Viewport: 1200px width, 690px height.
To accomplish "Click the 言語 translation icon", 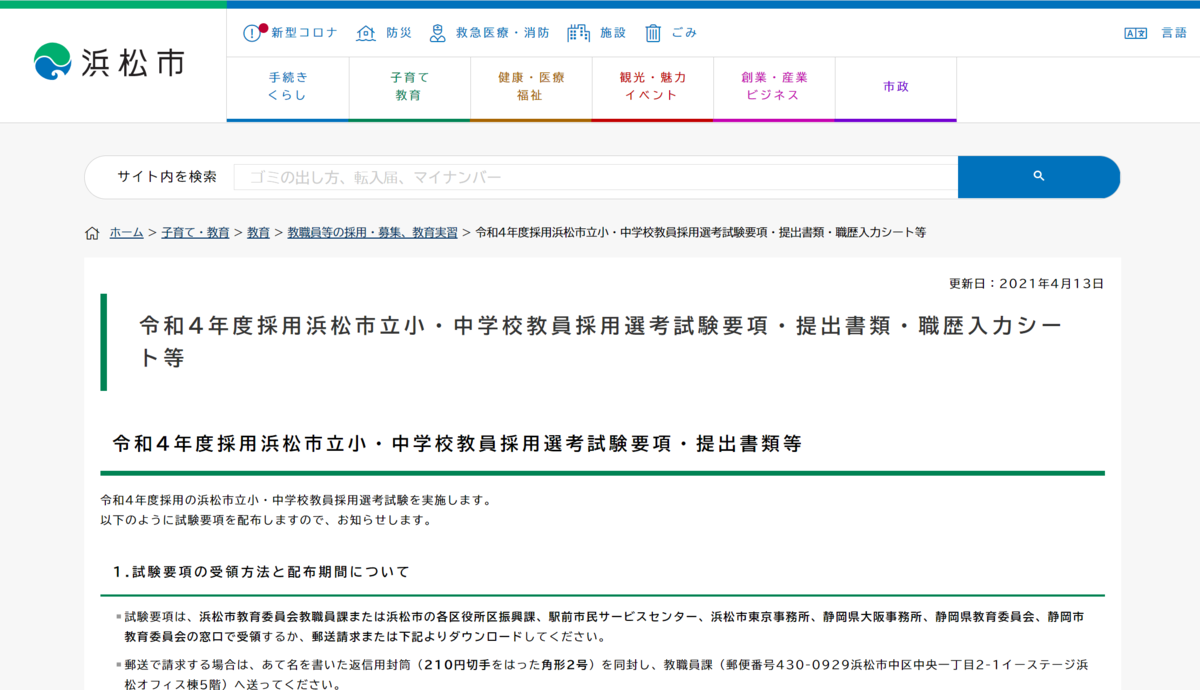I will pyautogui.click(x=1135, y=33).
